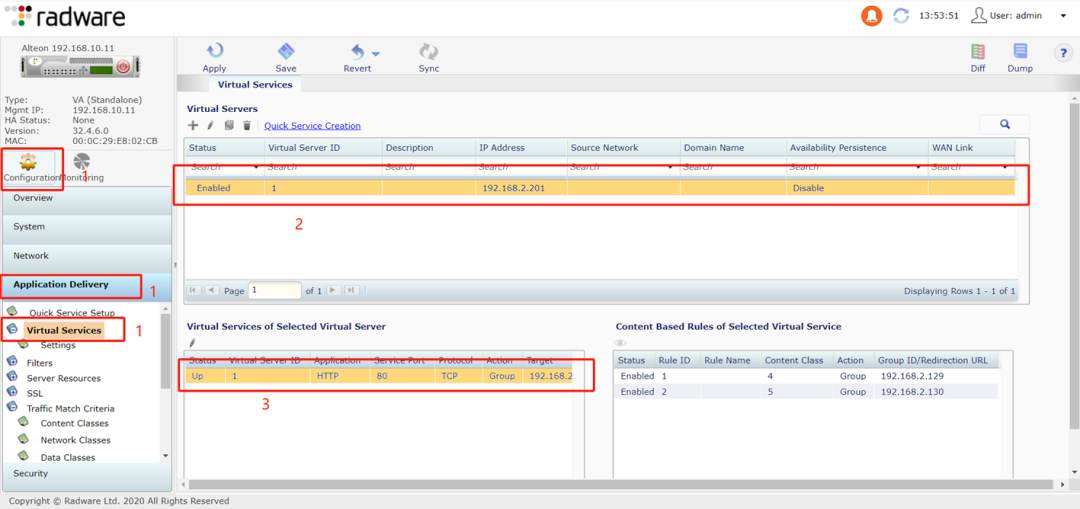Click the Save configuration icon
This screenshot has height=509, width=1080.
pos(286,52)
